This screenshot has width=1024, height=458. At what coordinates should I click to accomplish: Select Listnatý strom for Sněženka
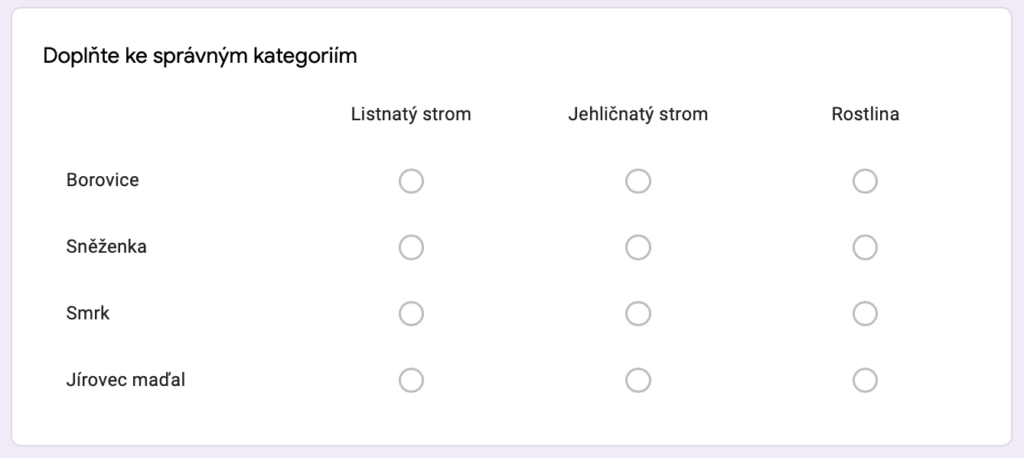[x=411, y=247]
